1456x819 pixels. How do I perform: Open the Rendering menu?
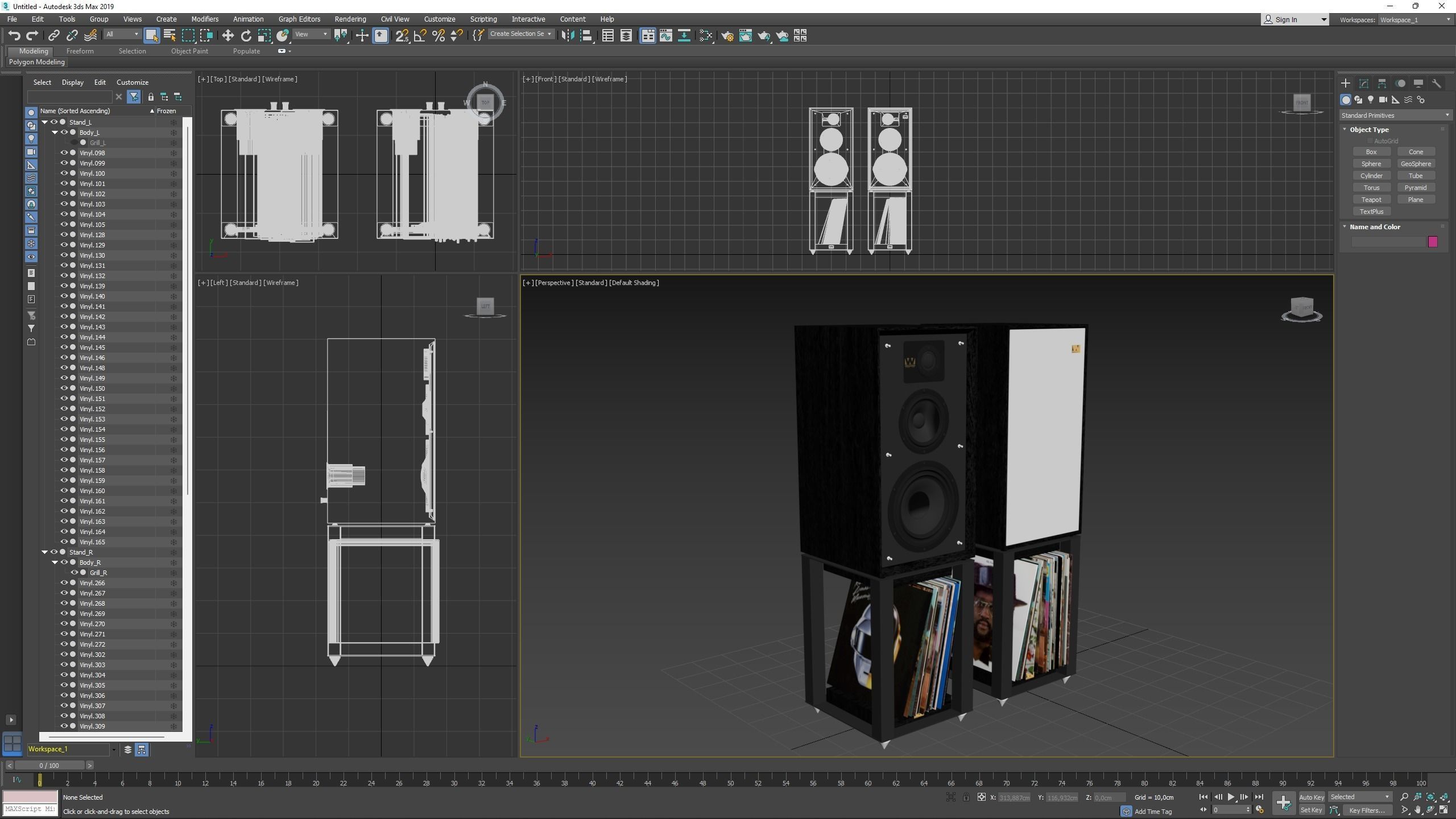(x=350, y=19)
